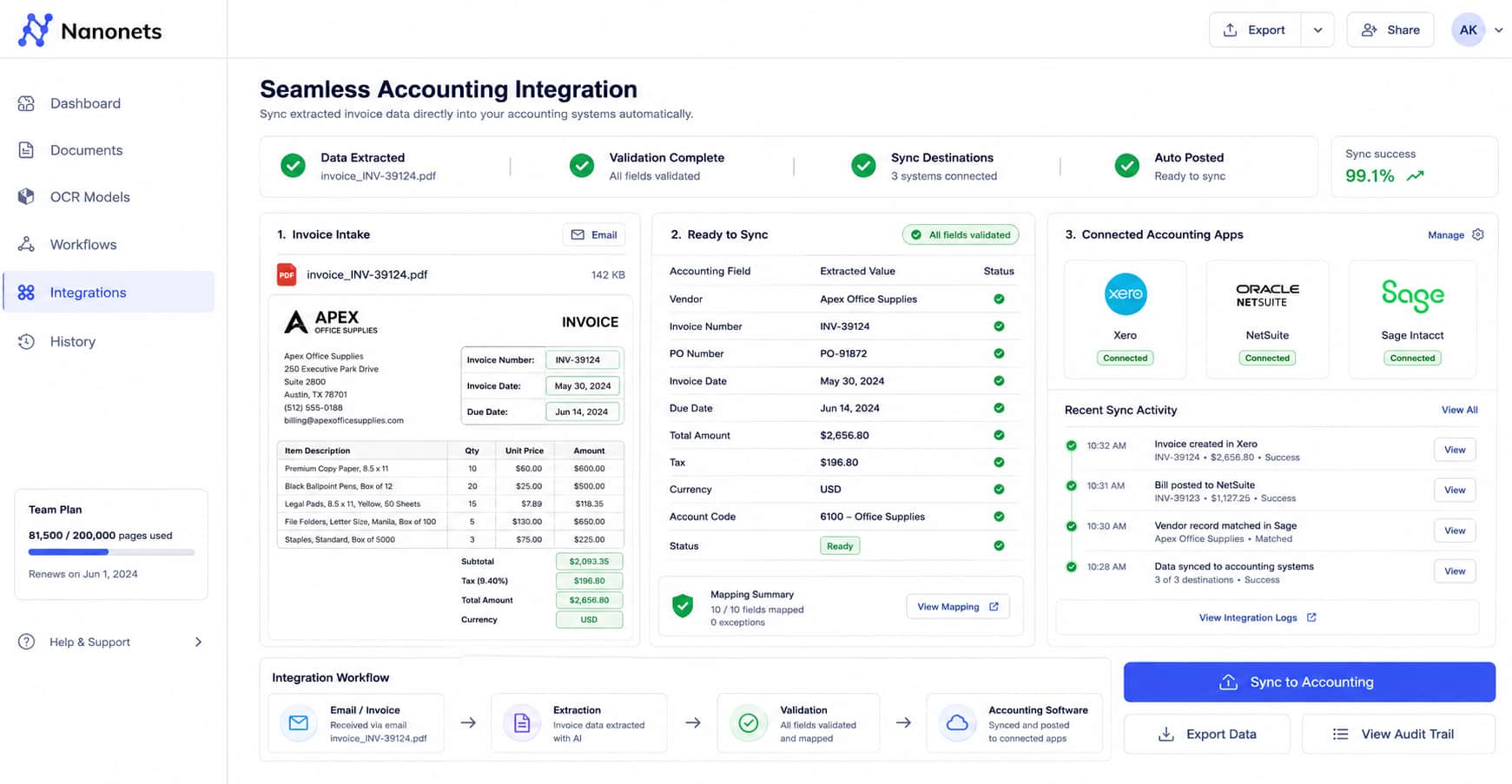Click the Email / Invoice workflow envelope icon
Image resolution: width=1512 pixels, height=784 pixels.
tap(299, 723)
